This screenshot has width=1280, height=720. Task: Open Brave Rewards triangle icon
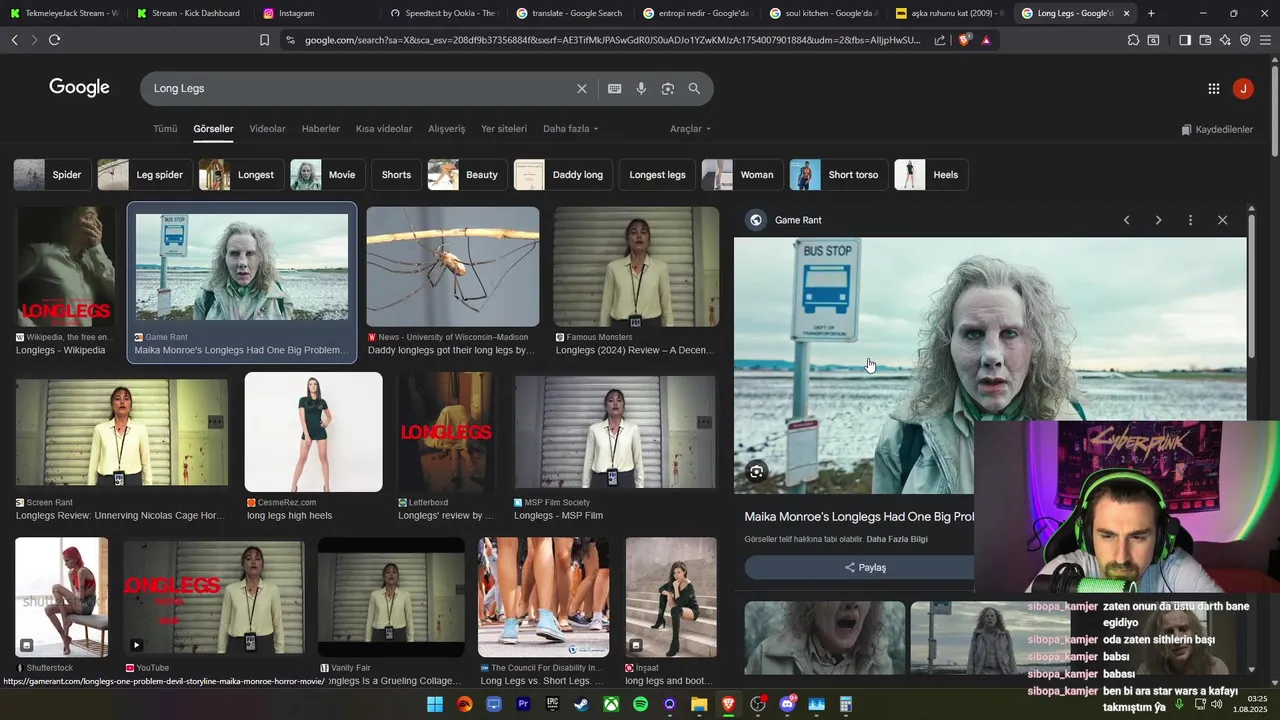click(986, 40)
